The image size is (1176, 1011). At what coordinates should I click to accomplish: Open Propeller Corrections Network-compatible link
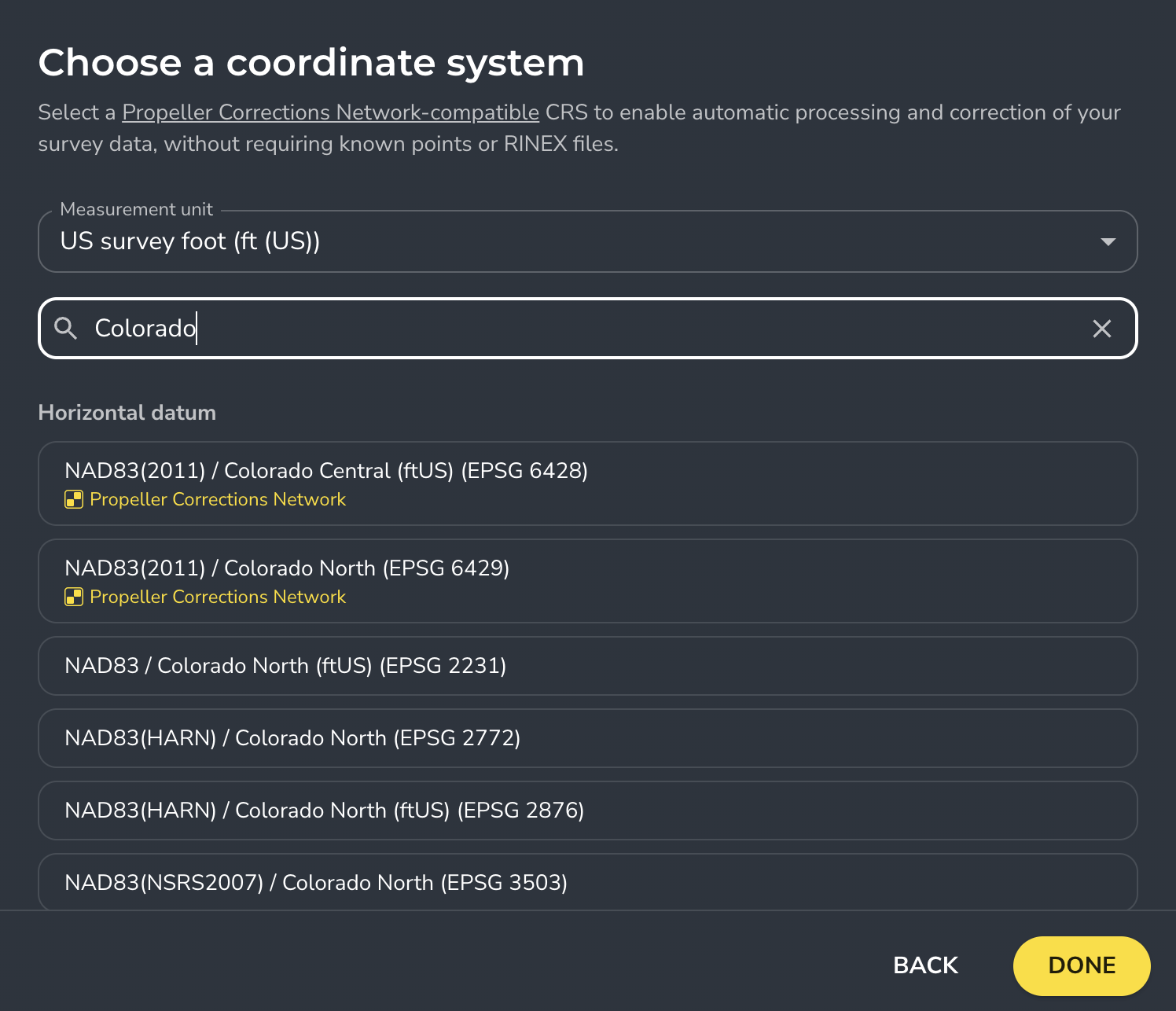tap(330, 112)
